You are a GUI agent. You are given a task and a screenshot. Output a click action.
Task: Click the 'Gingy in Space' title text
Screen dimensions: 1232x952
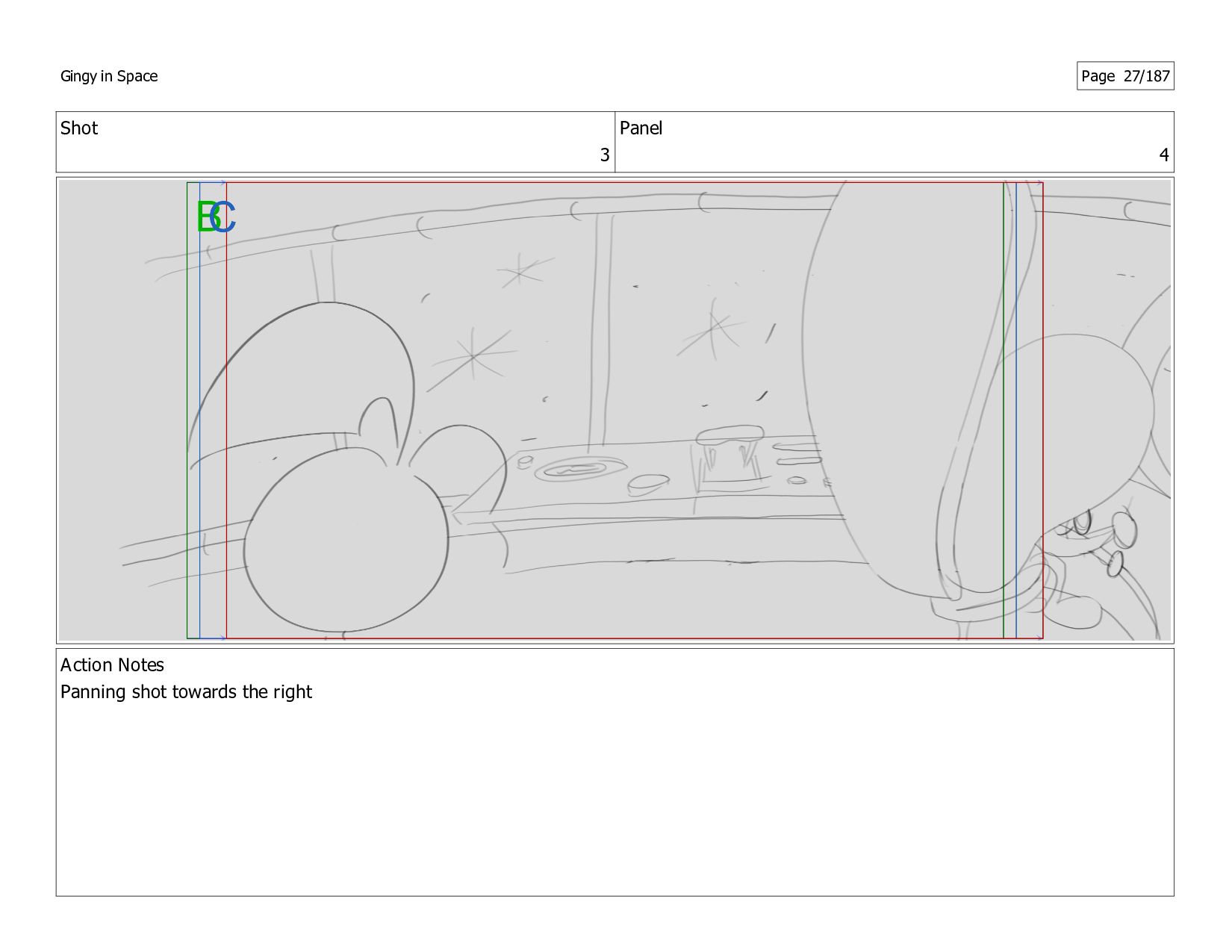[109, 76]
